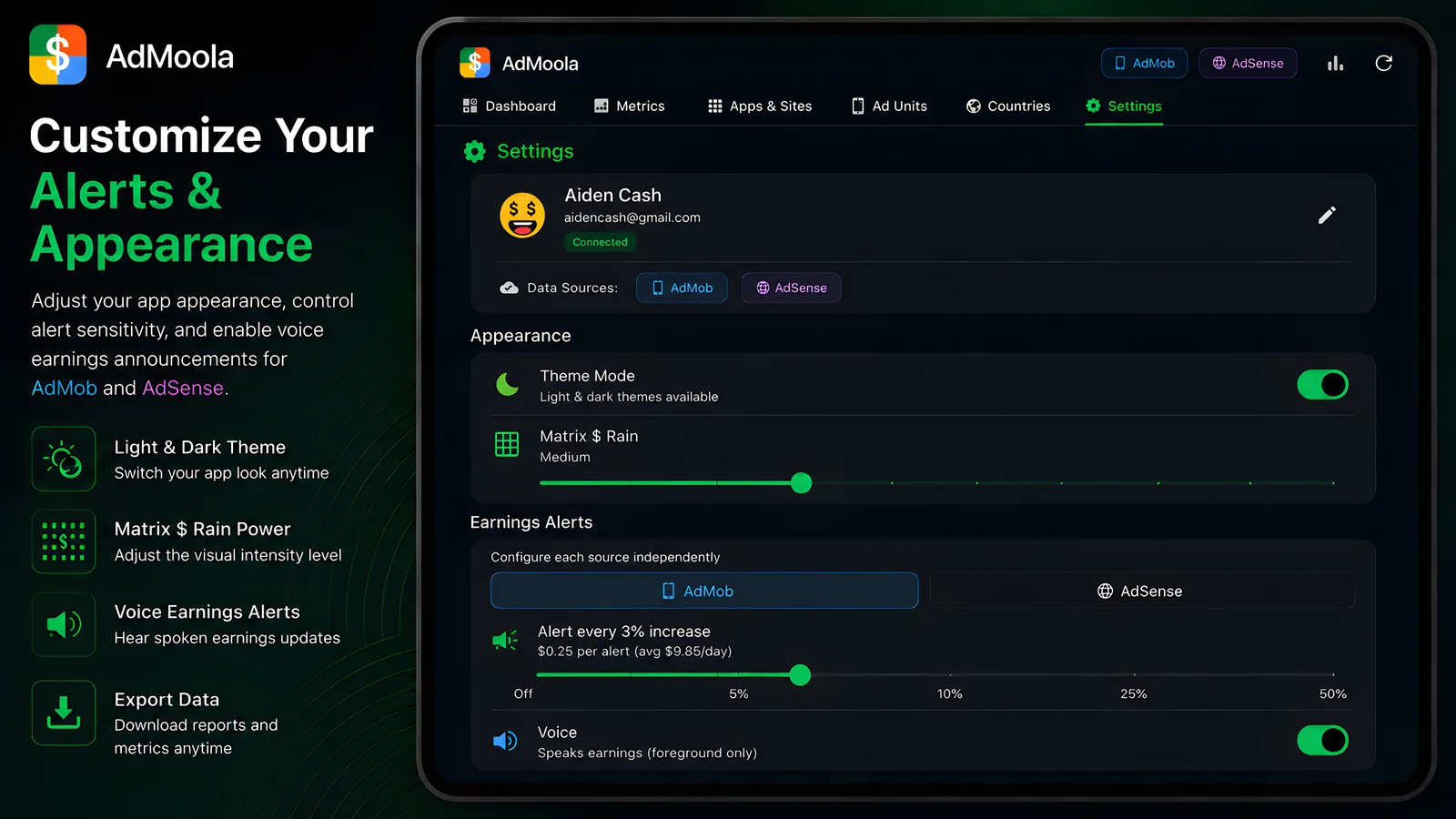Open the bar chart stats icon
The image size is (1456, 819).
[1335, 63]
